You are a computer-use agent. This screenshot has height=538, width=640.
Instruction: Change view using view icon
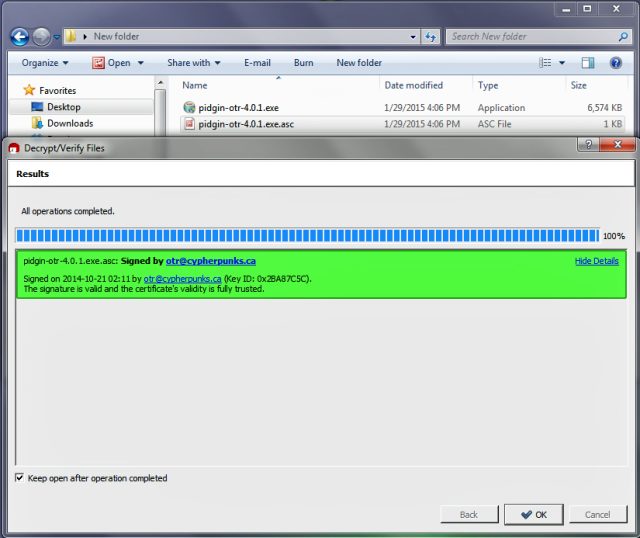[545, 63]
